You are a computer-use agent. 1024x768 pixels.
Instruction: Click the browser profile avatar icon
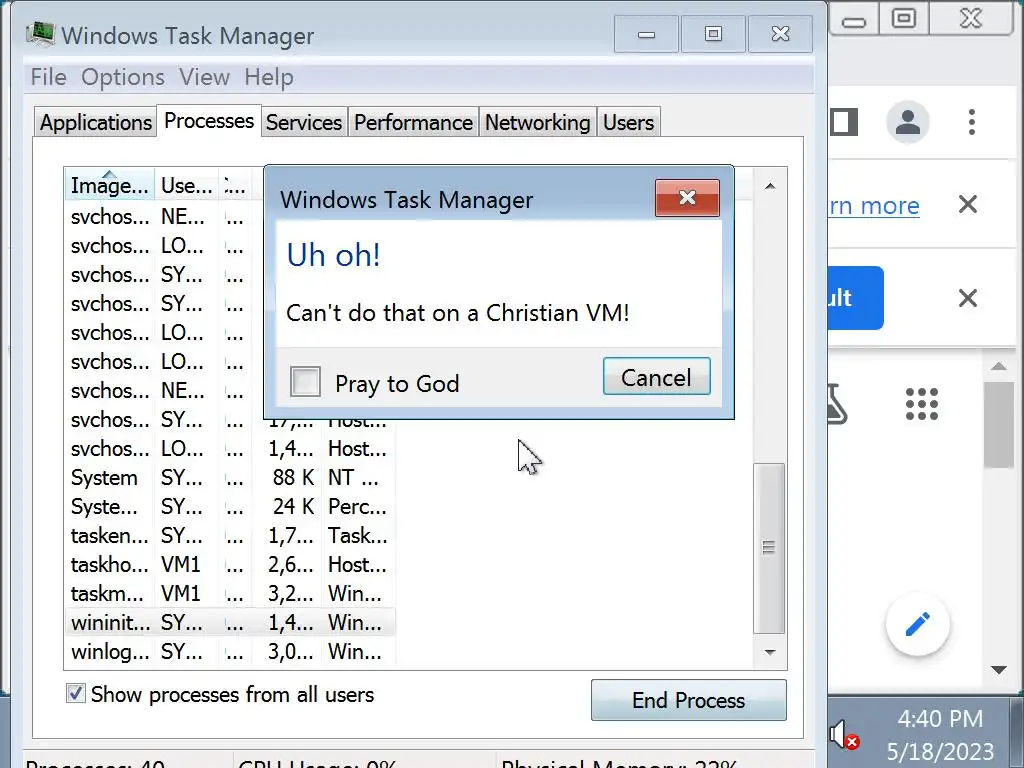(x=908, y=122)
